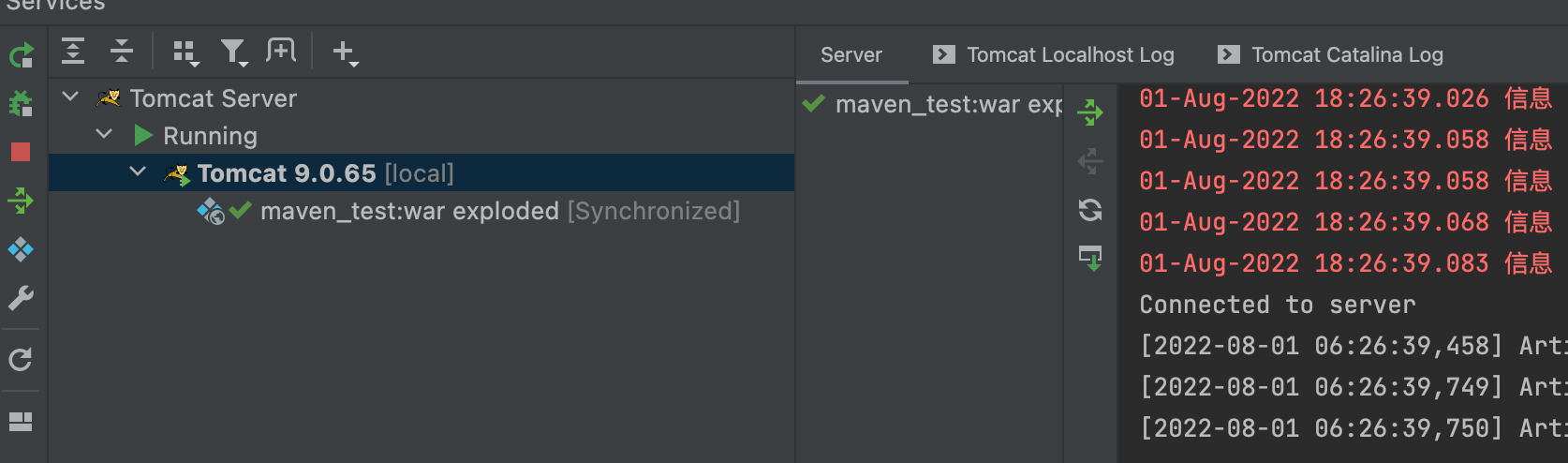Click log line with timestamp 18:26:39.026
This screenshot has width=1568, height=463.
(1346, 98)
